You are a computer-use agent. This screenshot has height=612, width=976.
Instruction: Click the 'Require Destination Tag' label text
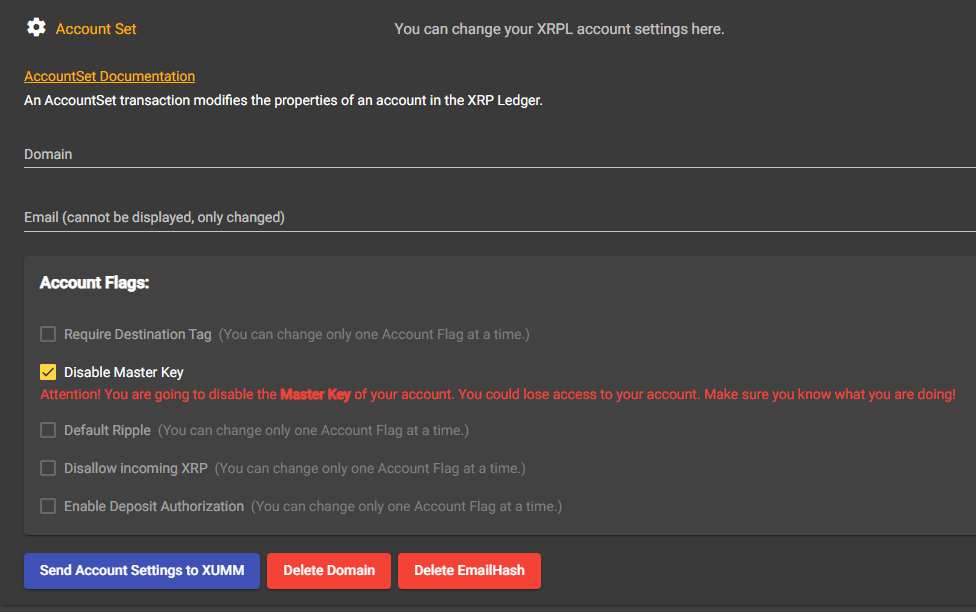(x=138, y=334)
